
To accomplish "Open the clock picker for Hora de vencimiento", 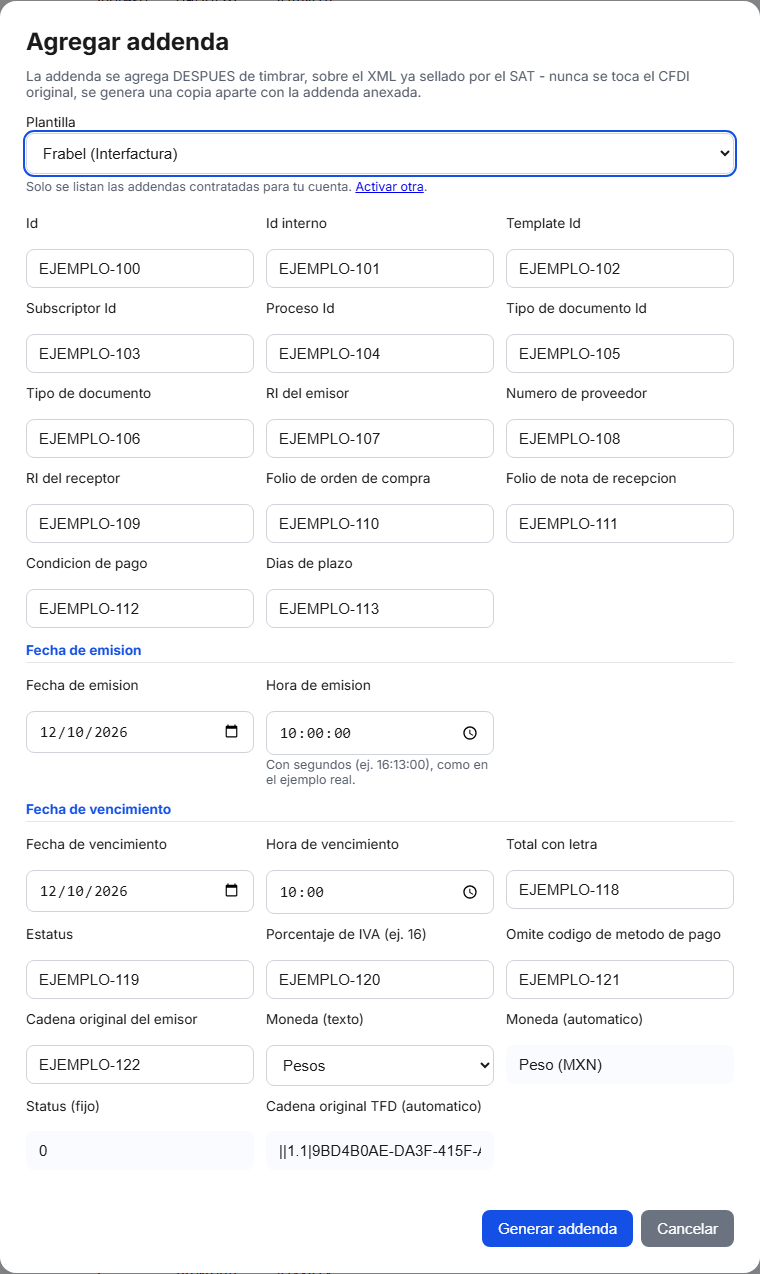I will pos(470,892).
